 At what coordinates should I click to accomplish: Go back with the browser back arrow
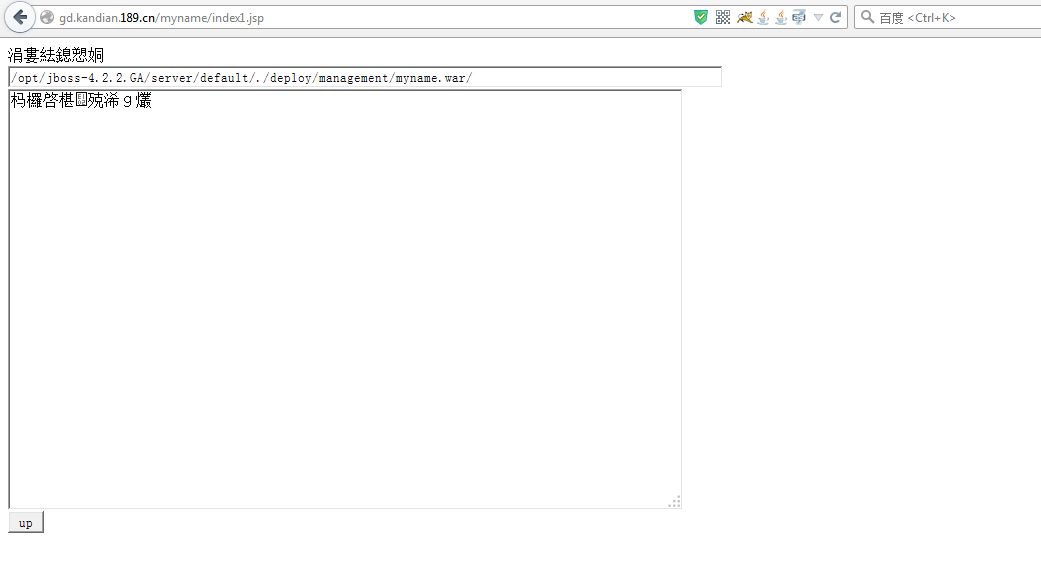coord(20,17)
